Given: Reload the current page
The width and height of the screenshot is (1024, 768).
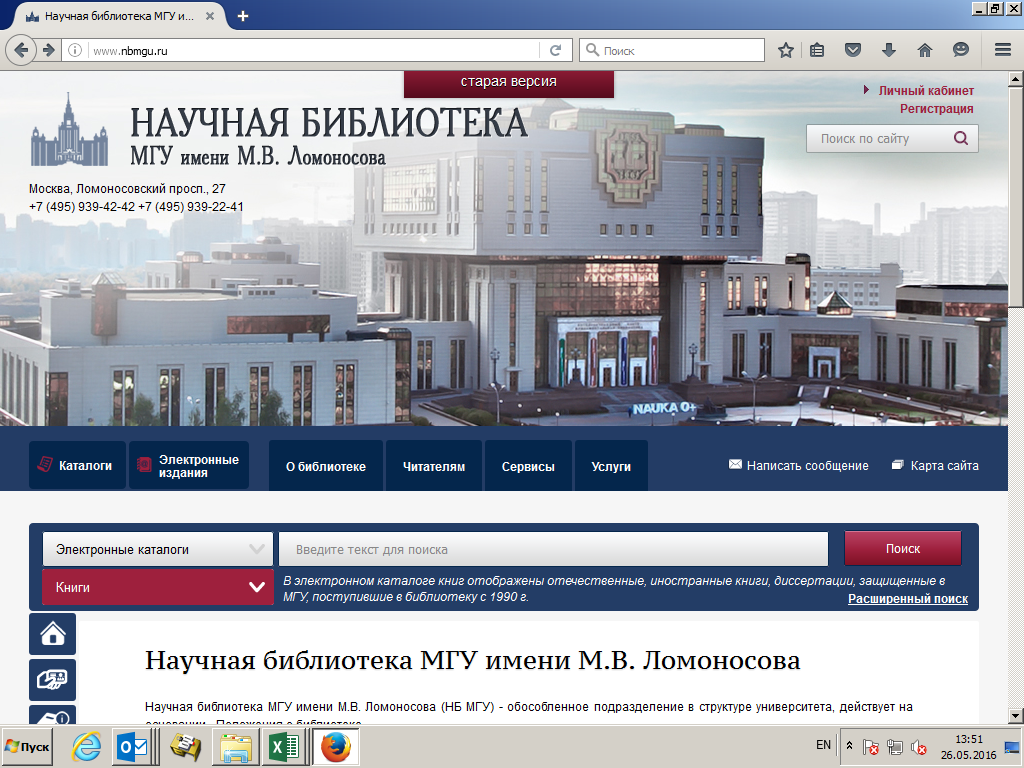Looking at the screenshot, I should point(556,50).
